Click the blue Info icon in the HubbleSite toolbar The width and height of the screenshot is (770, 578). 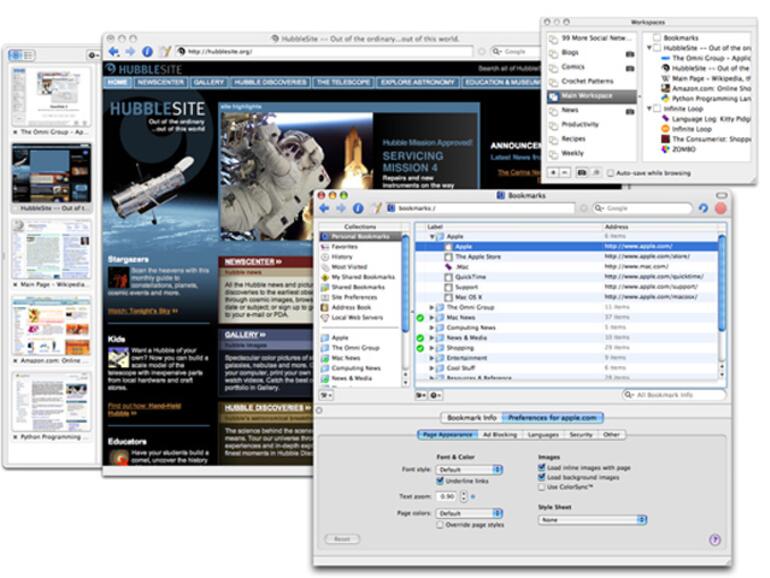(x=147, y=51)
